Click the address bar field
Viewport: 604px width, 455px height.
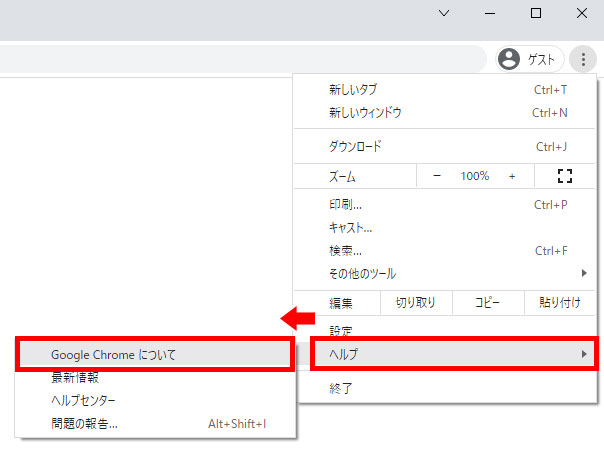(243, 59)
